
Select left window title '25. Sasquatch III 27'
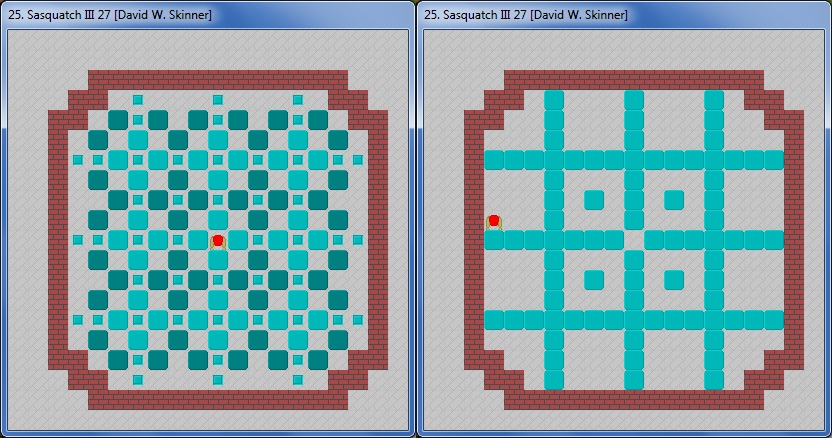click(59, 15)
